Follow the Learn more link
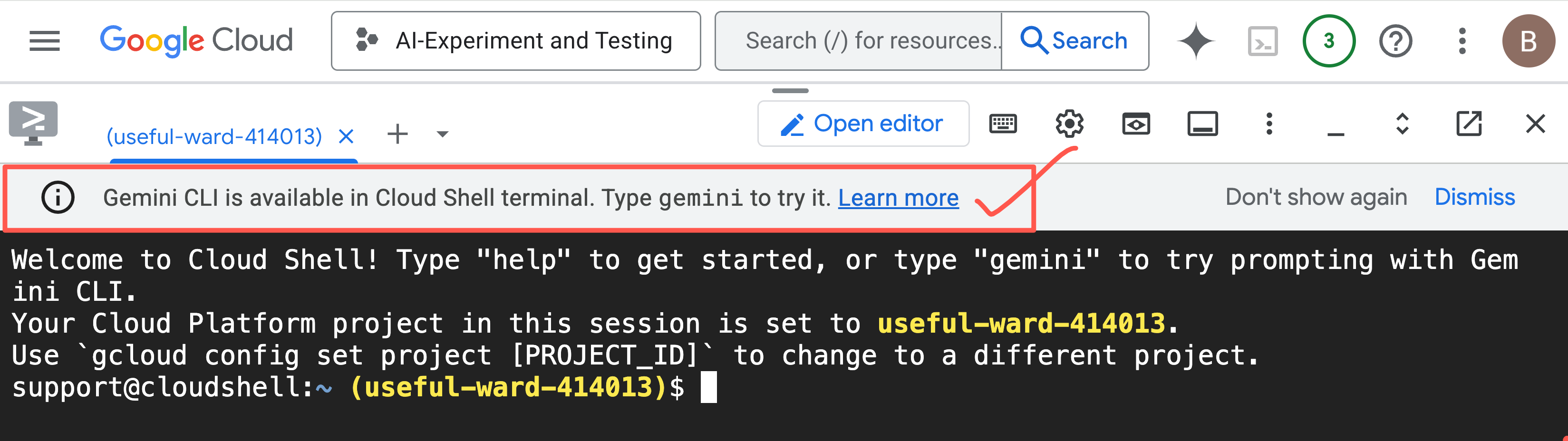The width and height of the screenshot is (1568, 441). [899, 198]
